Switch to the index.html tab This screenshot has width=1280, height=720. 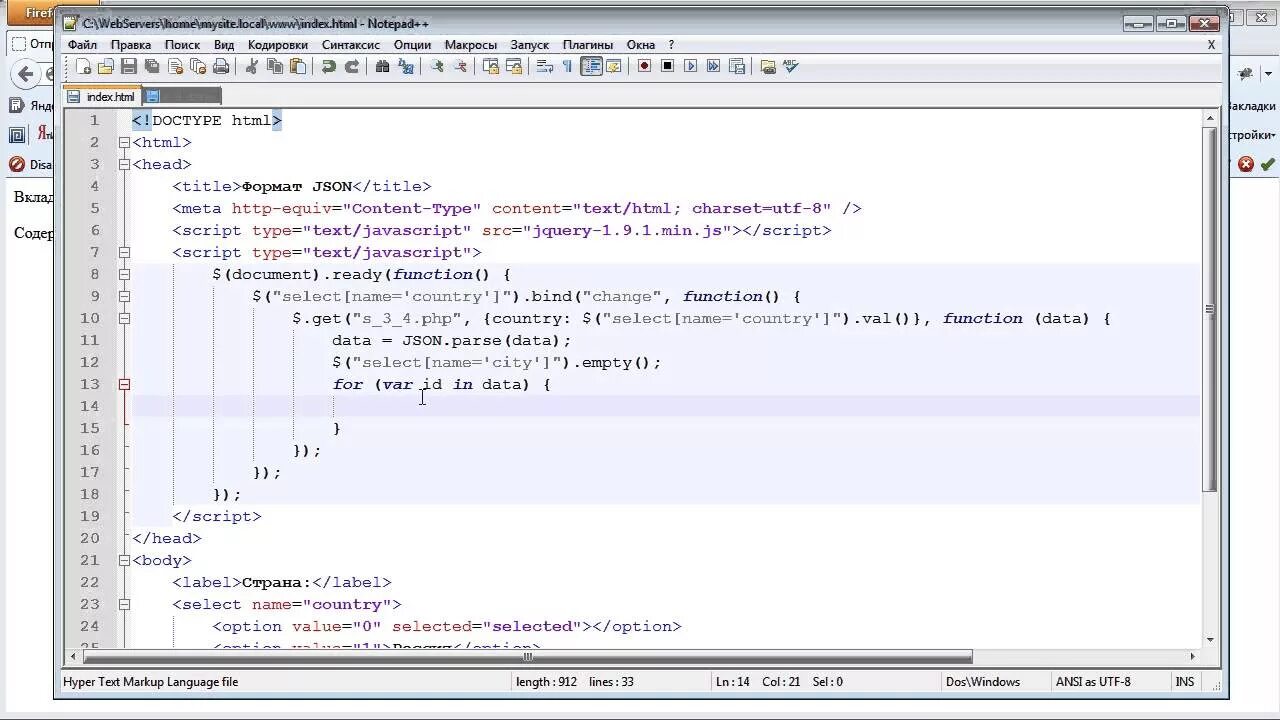click(101, 97)
